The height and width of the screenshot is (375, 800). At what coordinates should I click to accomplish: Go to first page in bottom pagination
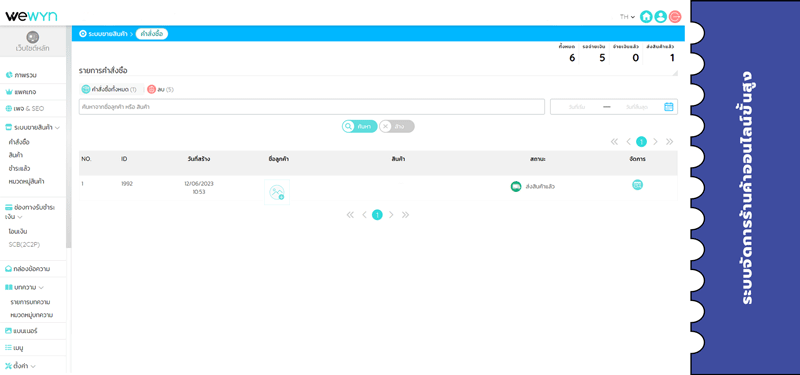coord(350,215)
